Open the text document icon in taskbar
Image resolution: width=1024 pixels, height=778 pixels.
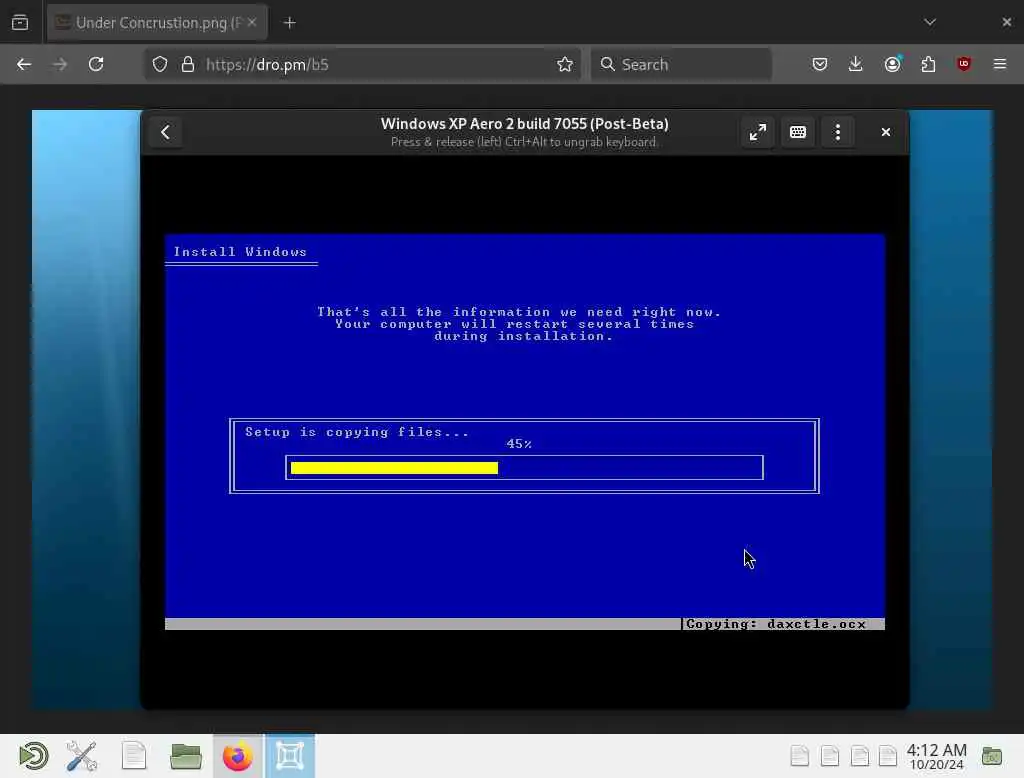tap(134, 756)
